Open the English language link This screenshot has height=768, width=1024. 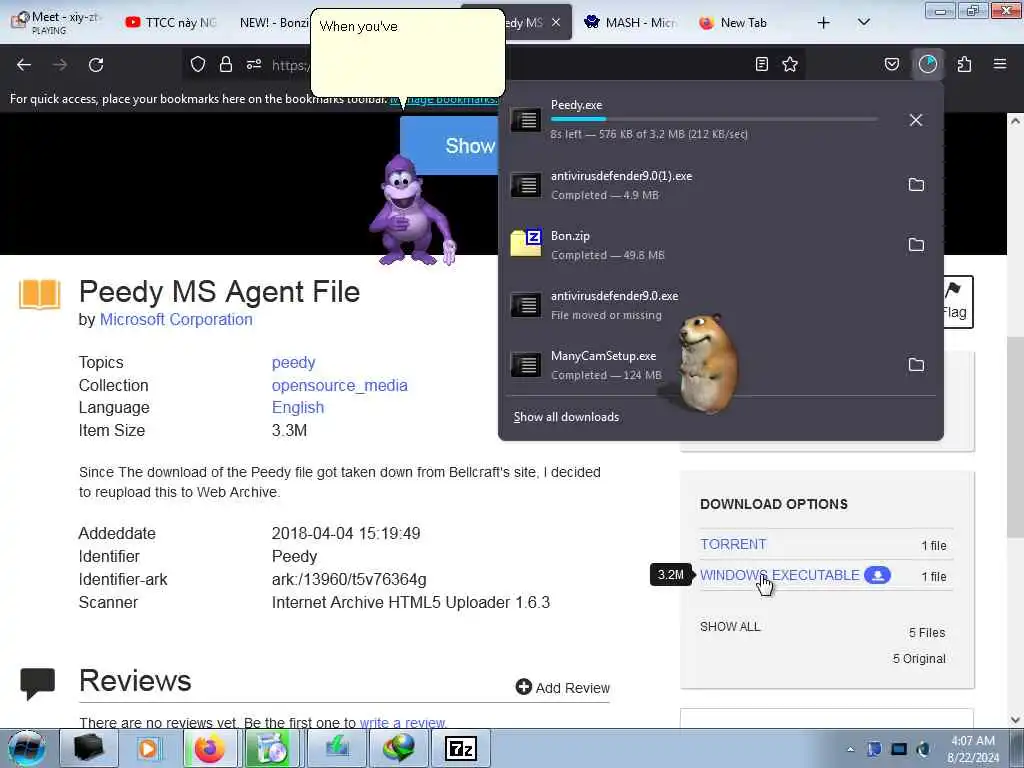[298, 408]
